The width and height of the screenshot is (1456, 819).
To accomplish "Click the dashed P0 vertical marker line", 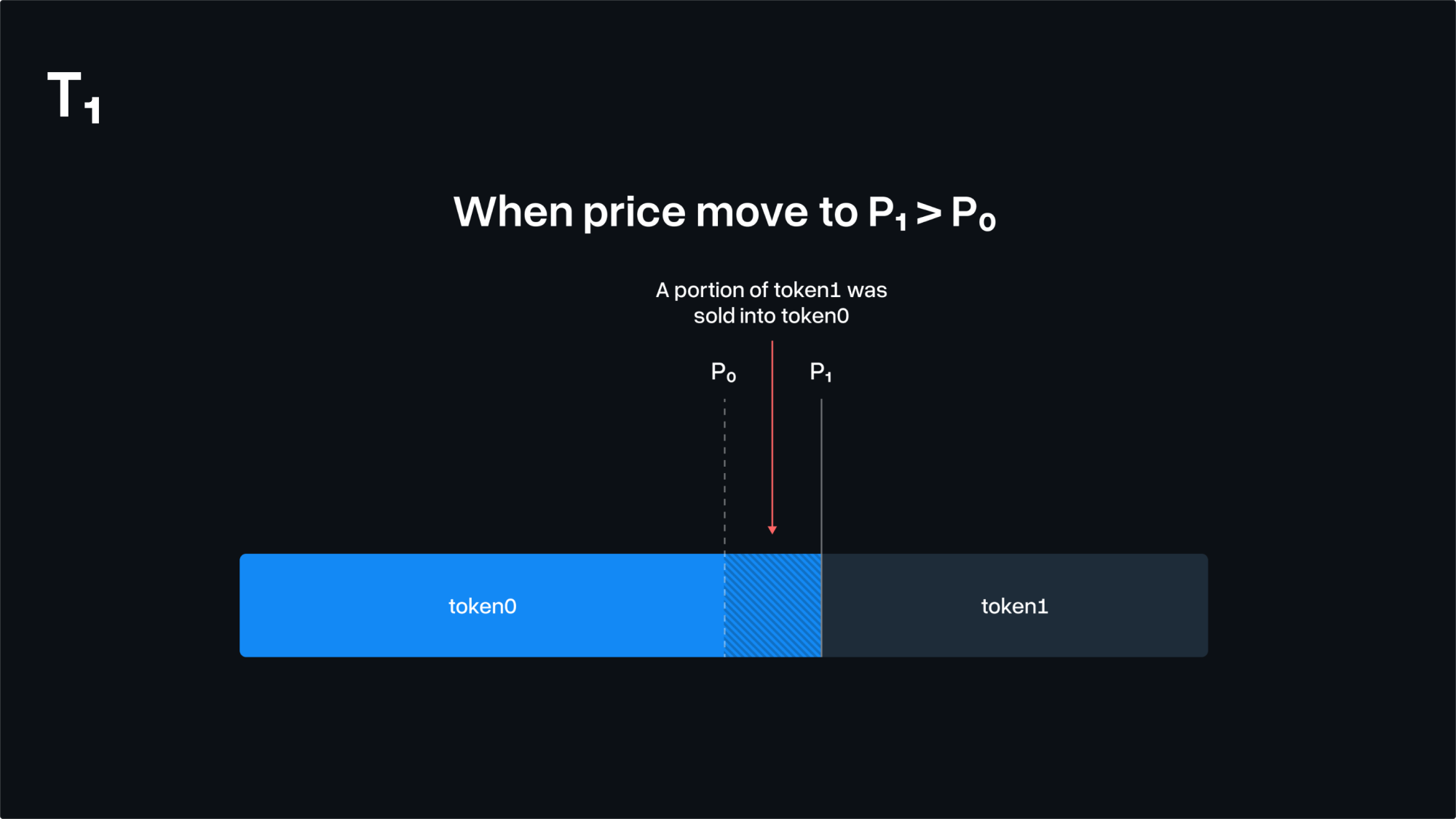I will pyautogui.click(x=724, y=527).
